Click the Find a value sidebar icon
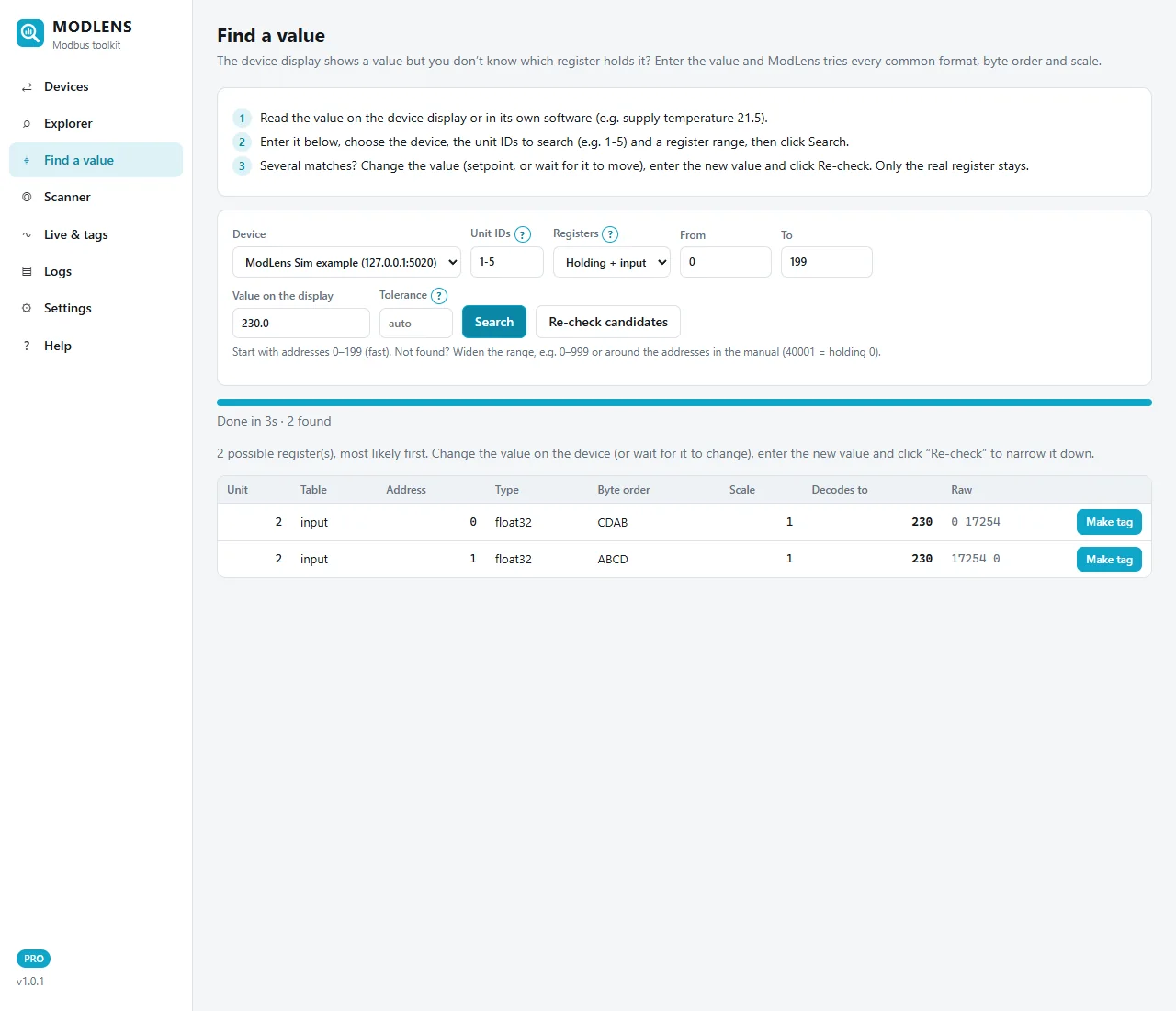 (27, 160)
